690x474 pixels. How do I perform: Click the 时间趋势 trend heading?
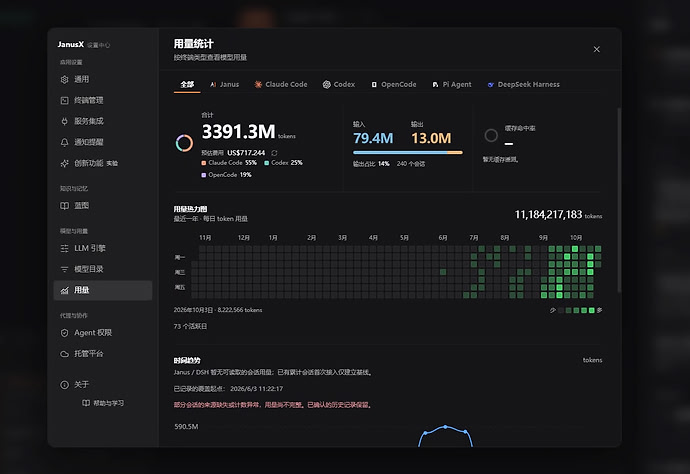[x=187, y=360]
